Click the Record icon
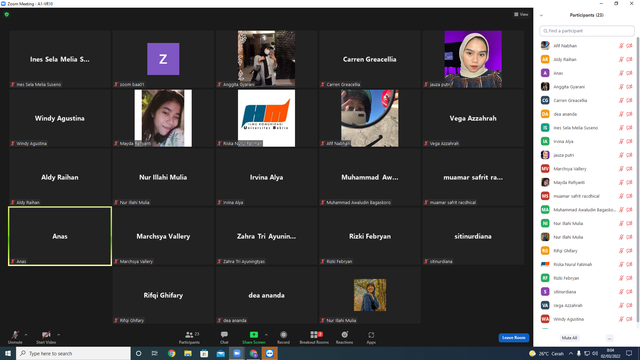 (x=283, y=335)
